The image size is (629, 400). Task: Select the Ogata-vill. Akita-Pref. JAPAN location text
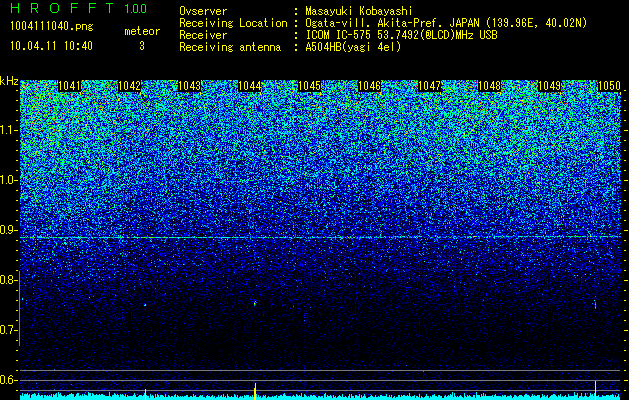(x=446, y=23)
